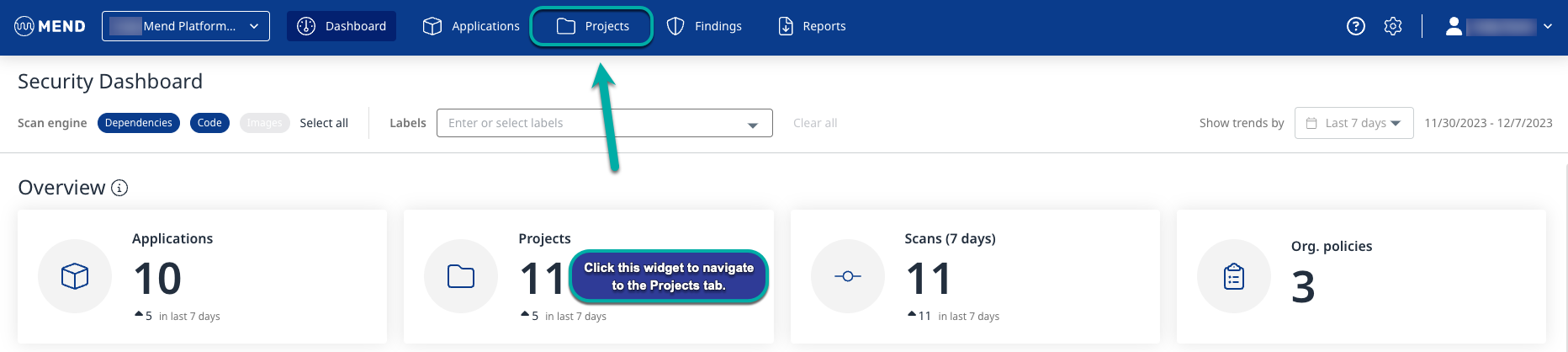Switch to the Projects tab
The height and width of the screenshot is (352, 1568).
592,26
